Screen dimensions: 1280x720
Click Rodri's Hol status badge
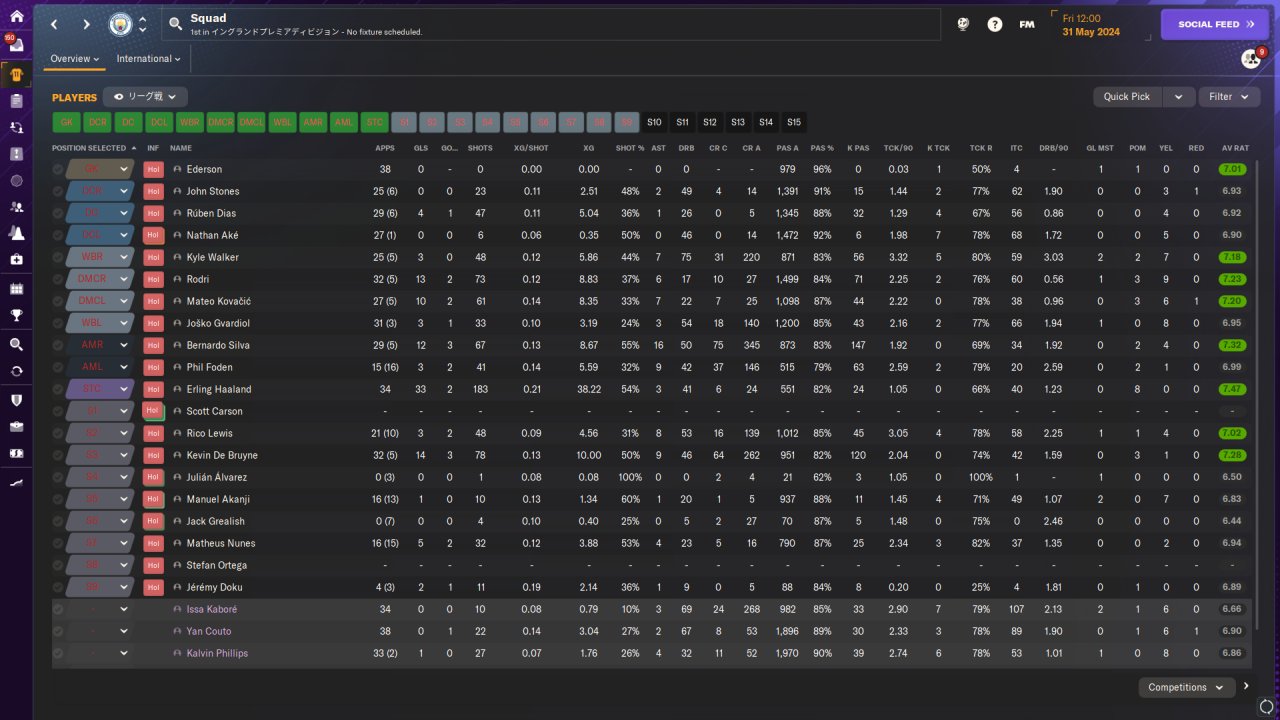click(x=153, y=279)
